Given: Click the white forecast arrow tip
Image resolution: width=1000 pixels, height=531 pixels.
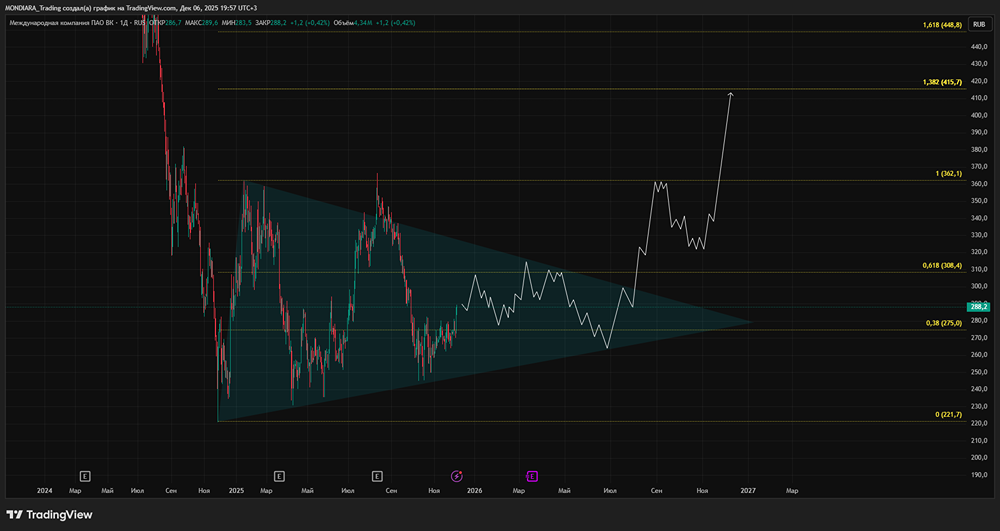Looking at the screenshot, I should click(731, 93).
